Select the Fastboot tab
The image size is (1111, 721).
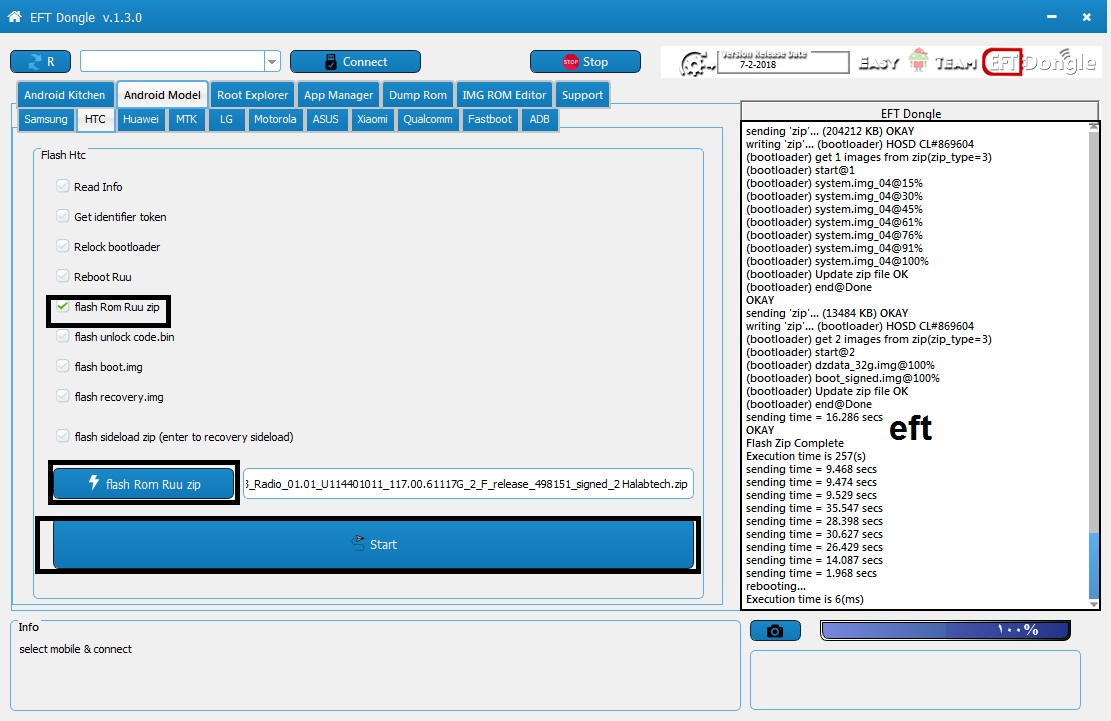click(x=490, y=119)
